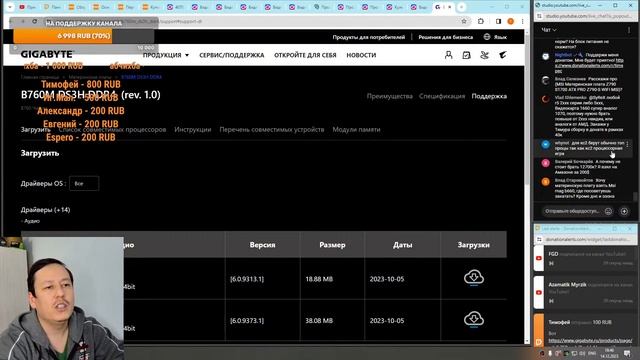Download the 38.08 MB driver file

point(473,320)
